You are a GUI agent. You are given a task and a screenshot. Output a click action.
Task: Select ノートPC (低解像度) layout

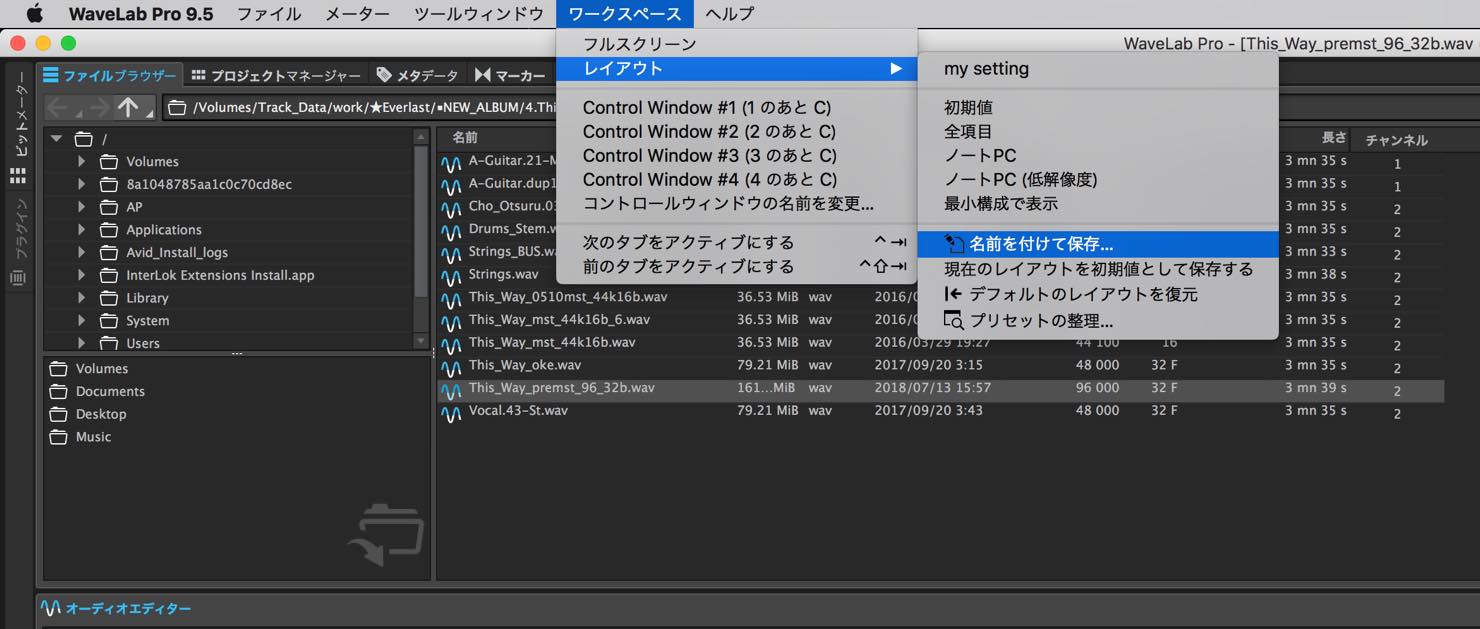(1098, 179)
